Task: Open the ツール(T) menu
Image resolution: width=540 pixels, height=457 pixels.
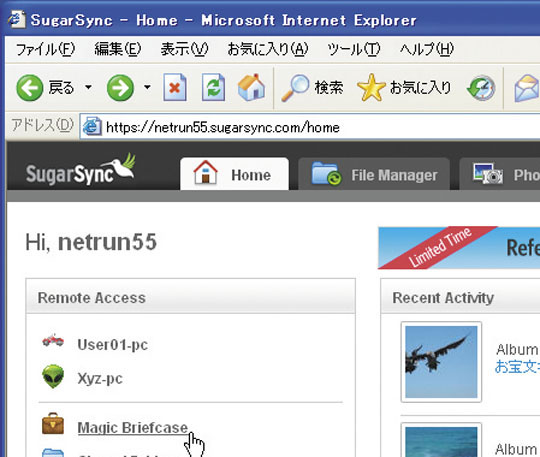Action: (354, 49)
